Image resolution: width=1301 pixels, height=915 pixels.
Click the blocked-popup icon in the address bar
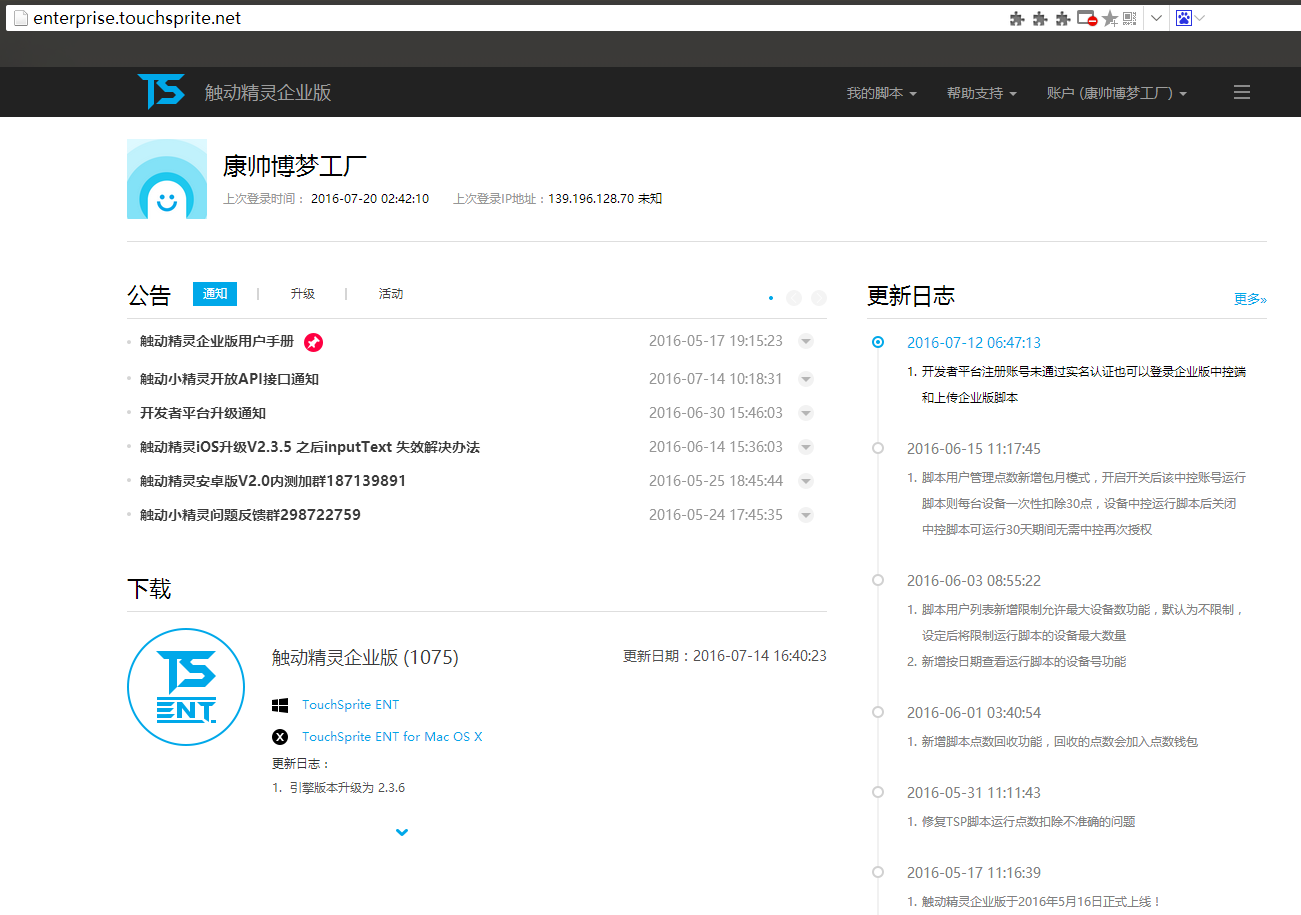[1087, 18]
